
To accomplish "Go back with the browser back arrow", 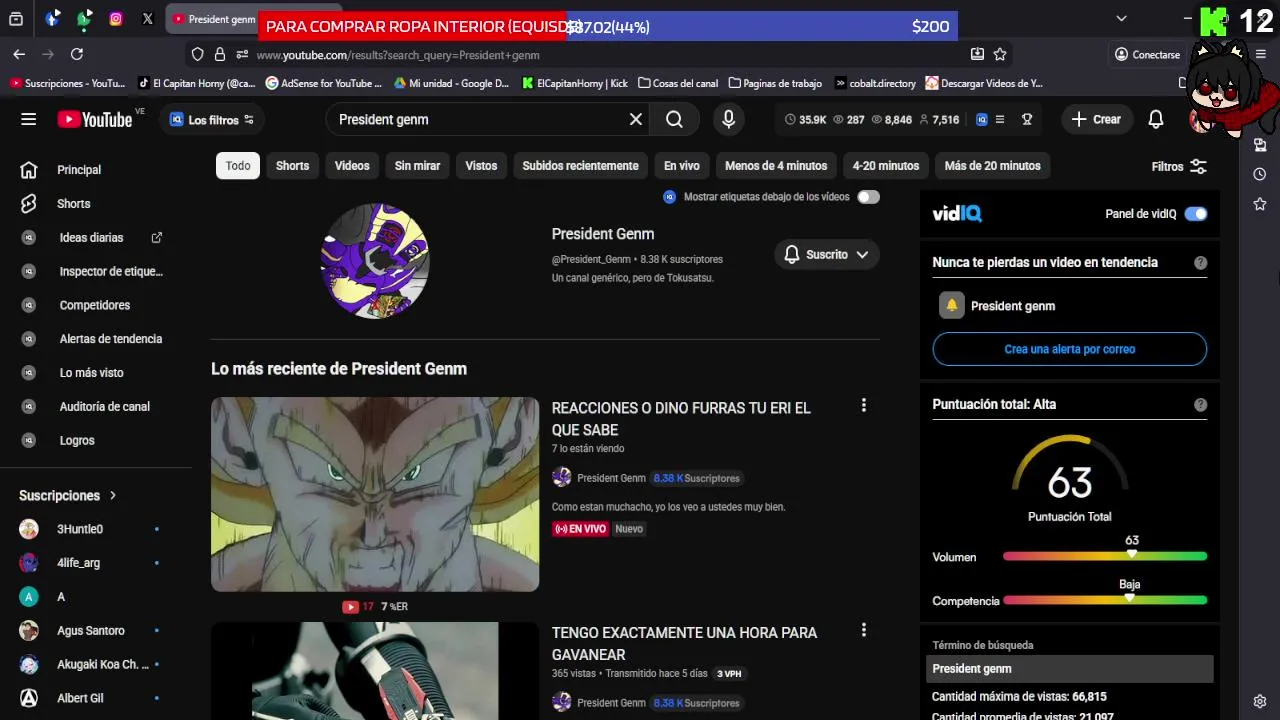I will [19, 54].
